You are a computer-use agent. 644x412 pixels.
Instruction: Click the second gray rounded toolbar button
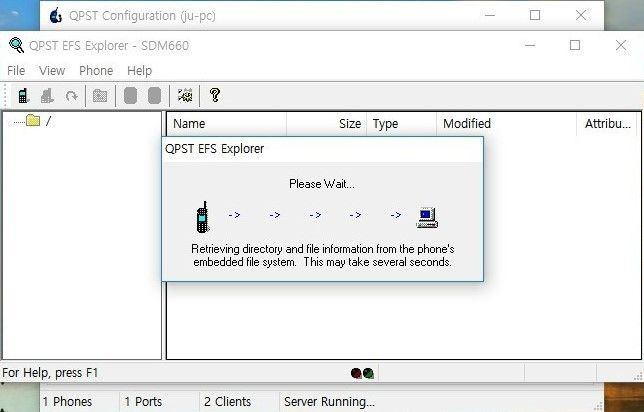(x=154, y=95)
